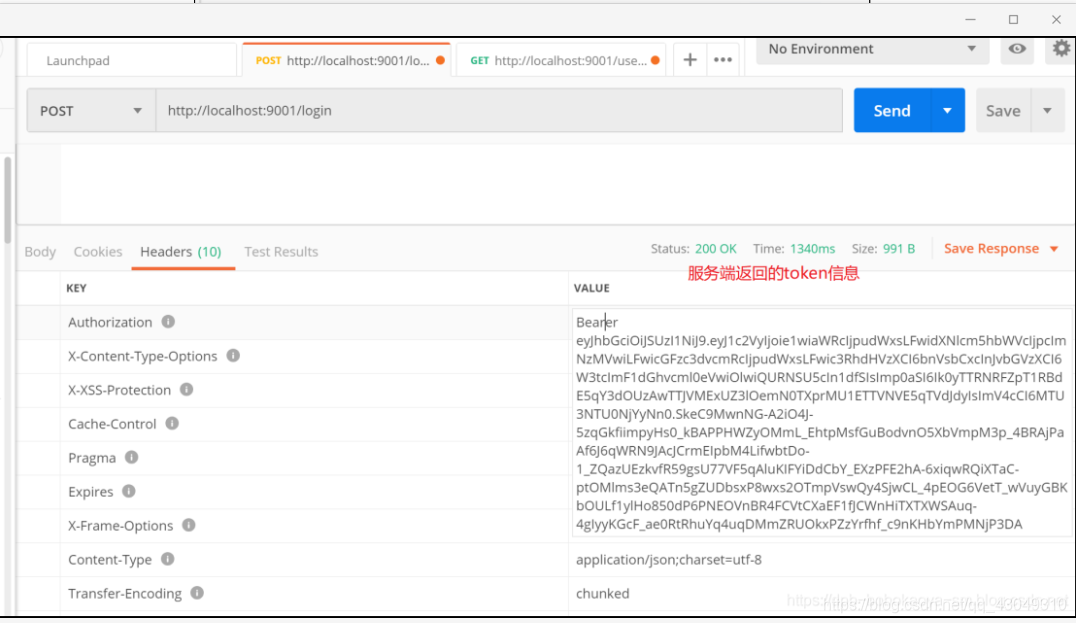
Task: Open a new request tab with plus icon
Action: click(x=690, y=60)
